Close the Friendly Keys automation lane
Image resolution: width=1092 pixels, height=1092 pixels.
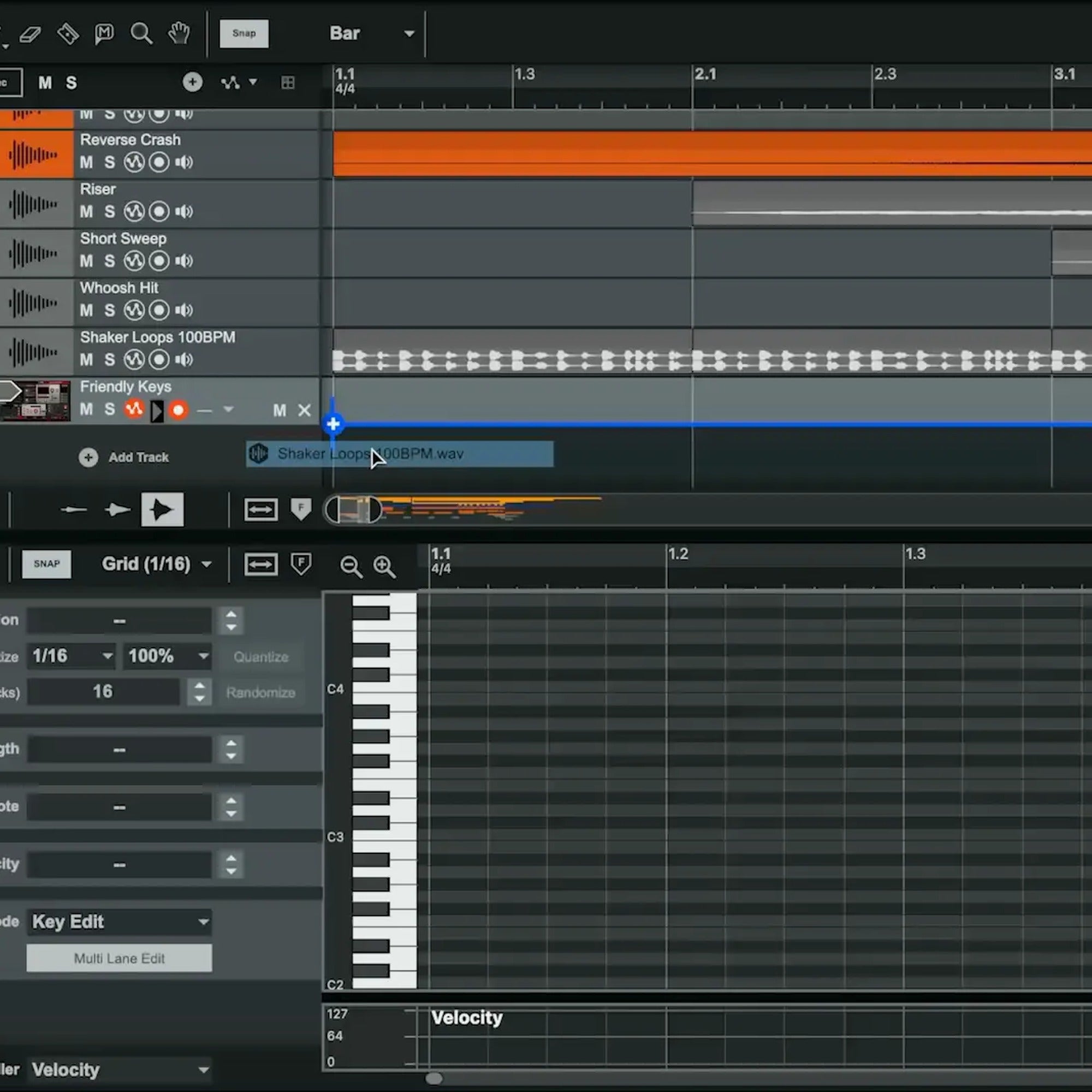(304, 411)
